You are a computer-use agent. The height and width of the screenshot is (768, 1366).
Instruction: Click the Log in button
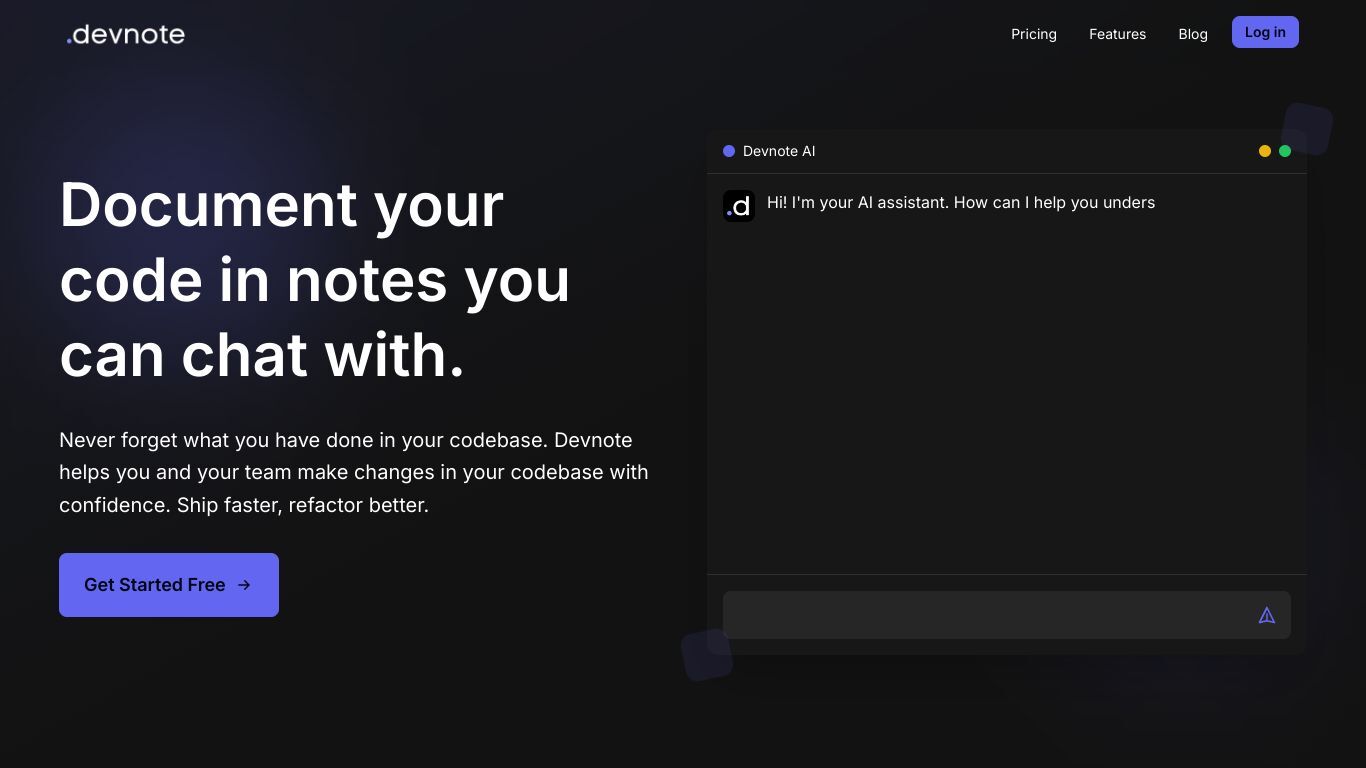[x=1265, y=32]
